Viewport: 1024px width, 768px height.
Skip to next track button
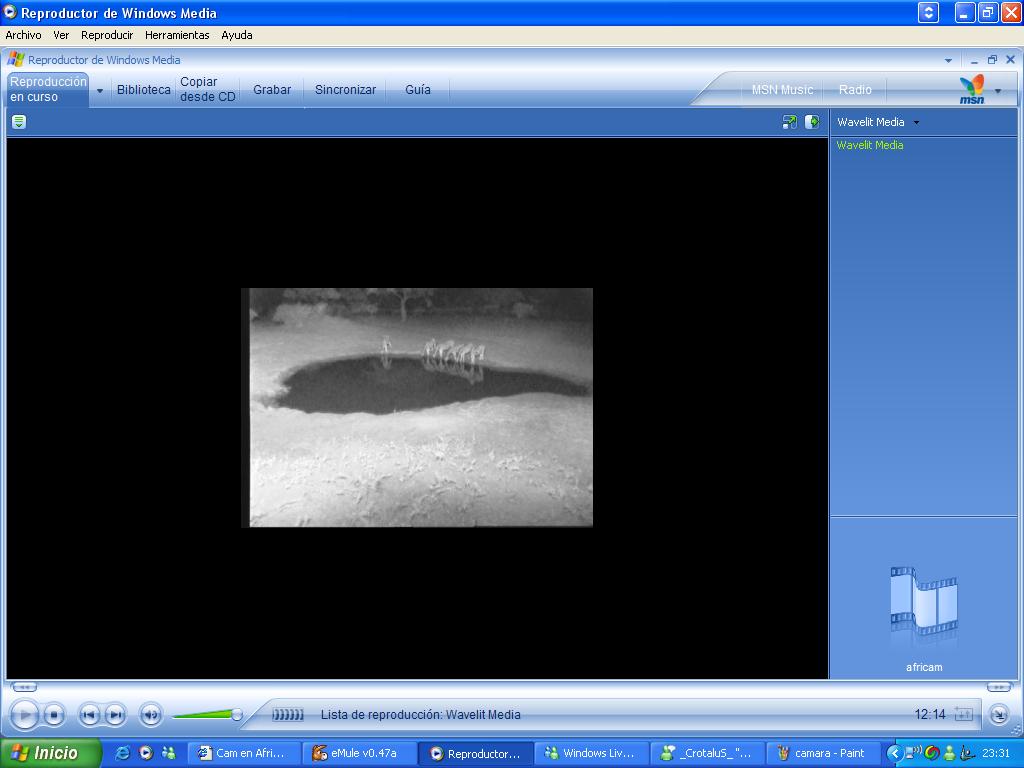coord(115,714)
